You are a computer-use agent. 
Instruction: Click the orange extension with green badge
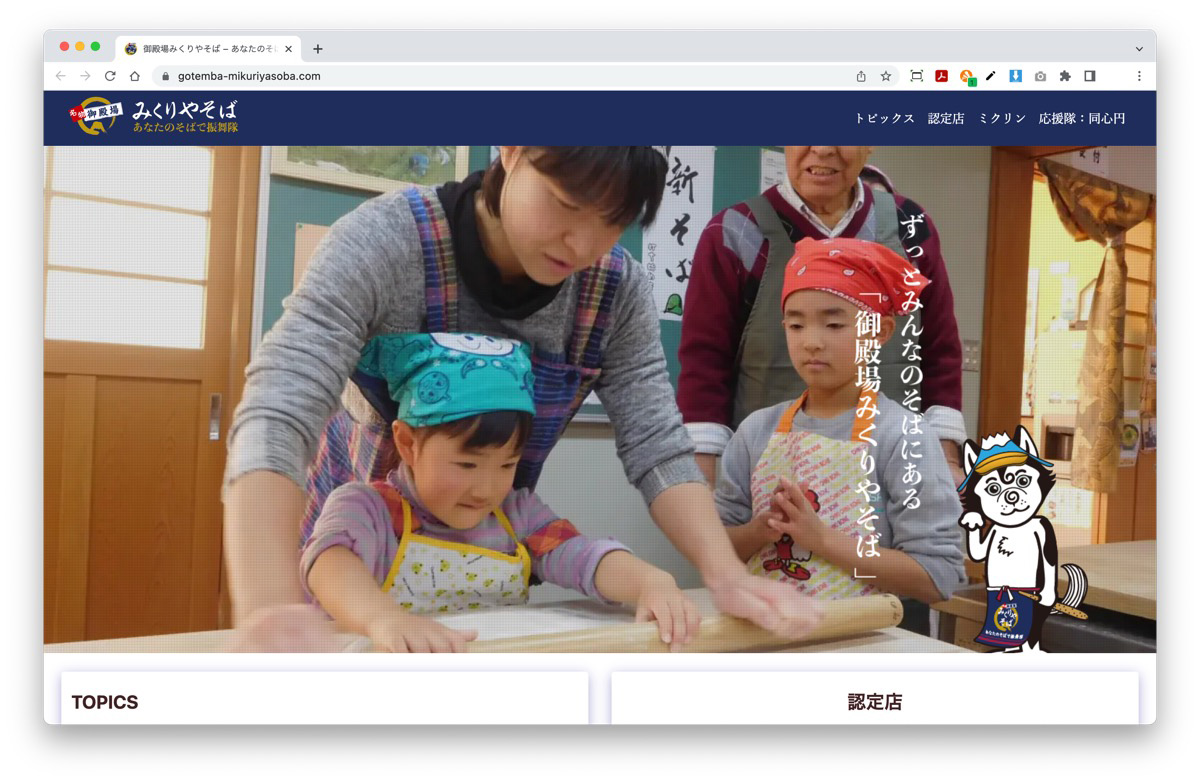(966, 76)
